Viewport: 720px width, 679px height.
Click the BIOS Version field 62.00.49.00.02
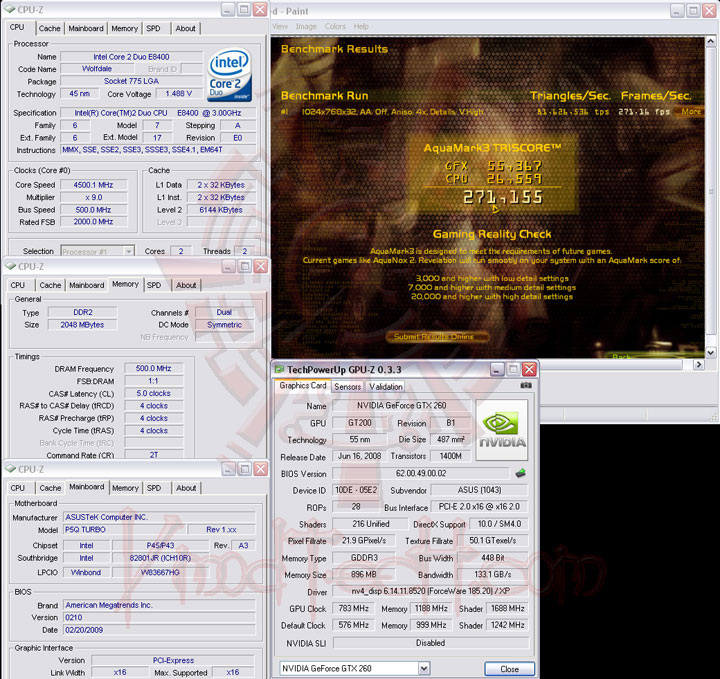(x=421, y=473)
